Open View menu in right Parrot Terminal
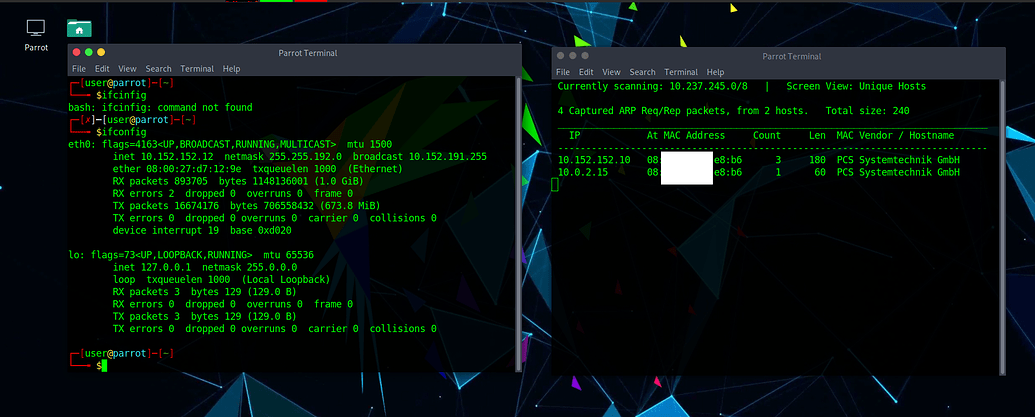 tap(612, 72)
